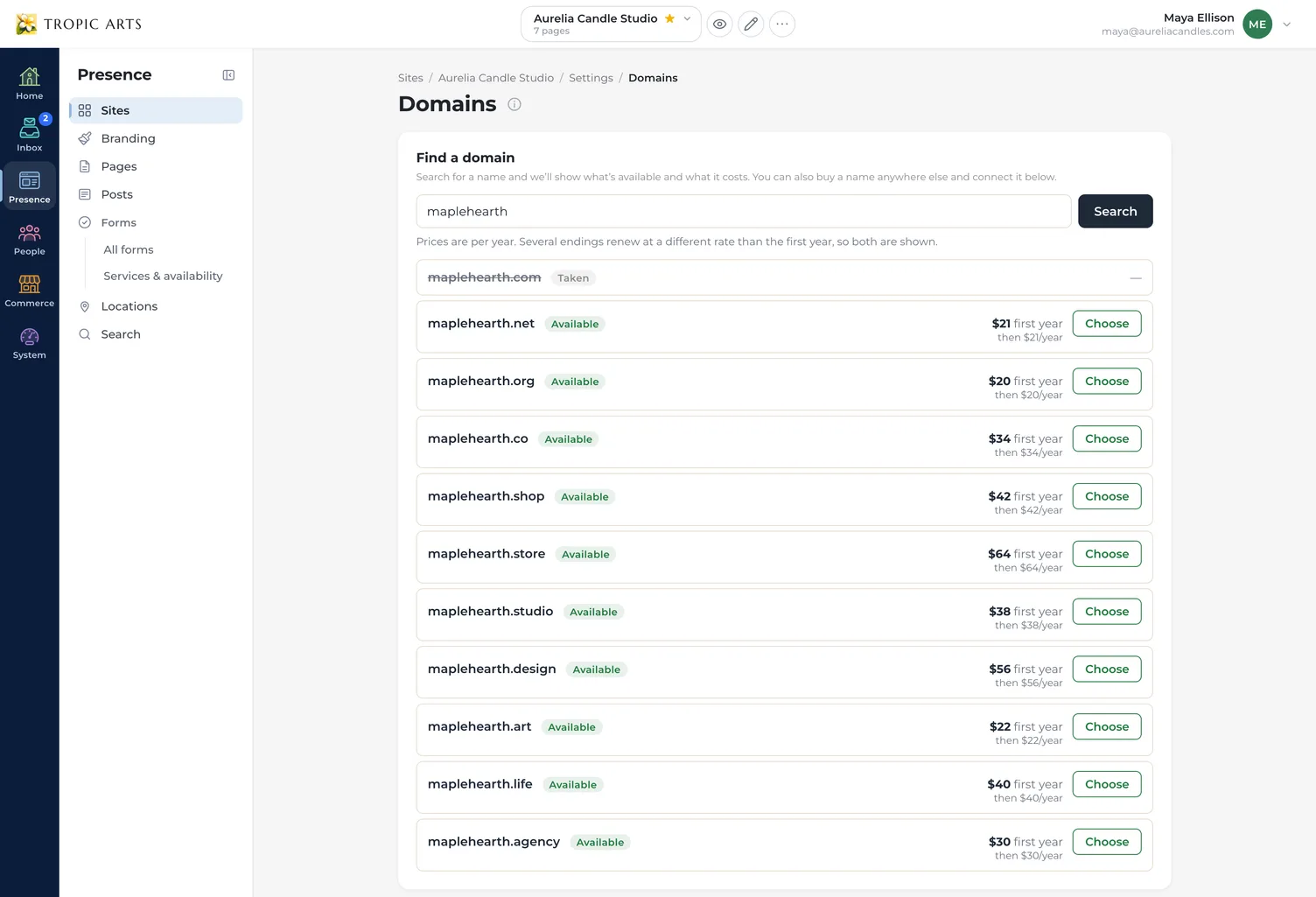Click the domain search field with maplehearth
The image size is (1316, 897).
(744, 211)
